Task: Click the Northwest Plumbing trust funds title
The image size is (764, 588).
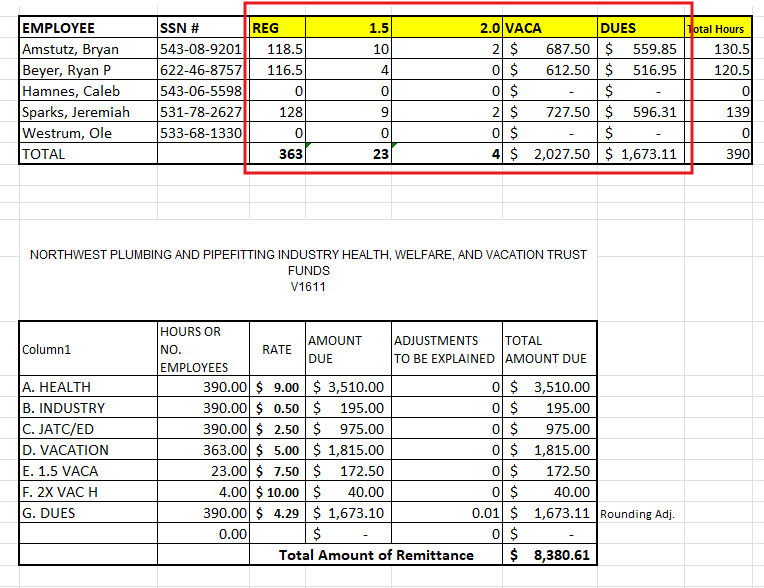Action: pos(308,270)
